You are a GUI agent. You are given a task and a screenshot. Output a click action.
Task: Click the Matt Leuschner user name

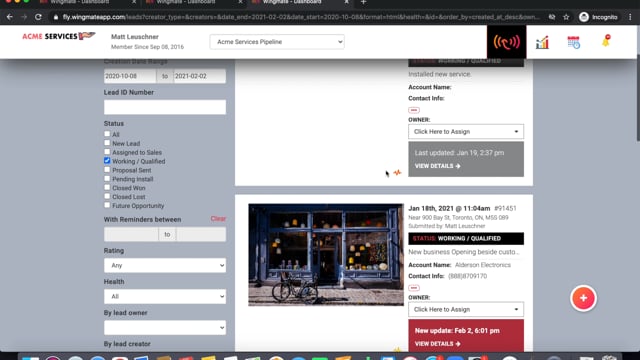pos(135,37)
